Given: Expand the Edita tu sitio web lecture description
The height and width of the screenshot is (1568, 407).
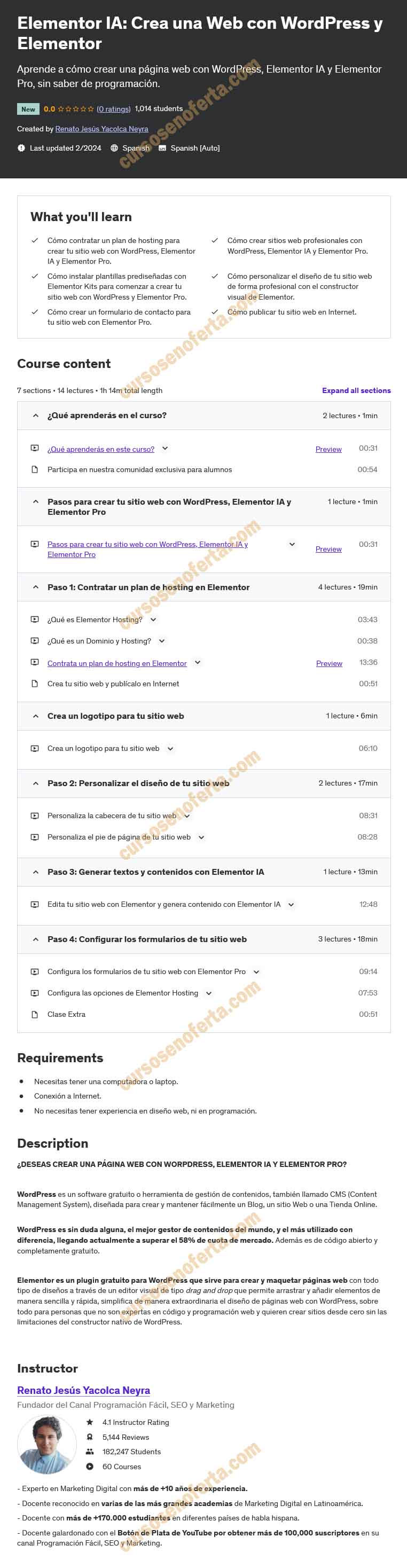Looking at the screenshot, I should (291, 905).
